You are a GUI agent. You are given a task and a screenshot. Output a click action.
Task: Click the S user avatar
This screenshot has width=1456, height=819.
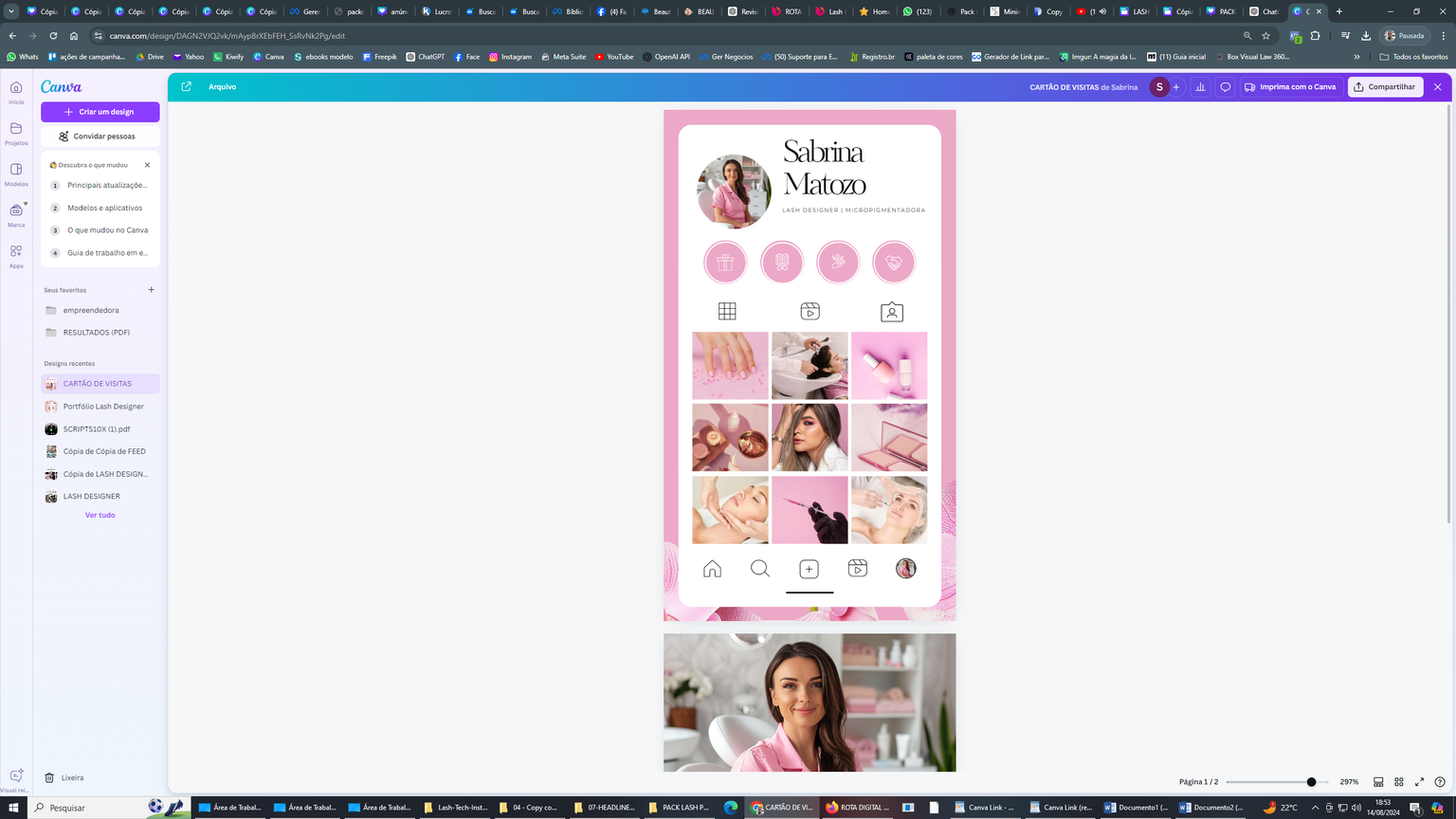(1158, 87)
